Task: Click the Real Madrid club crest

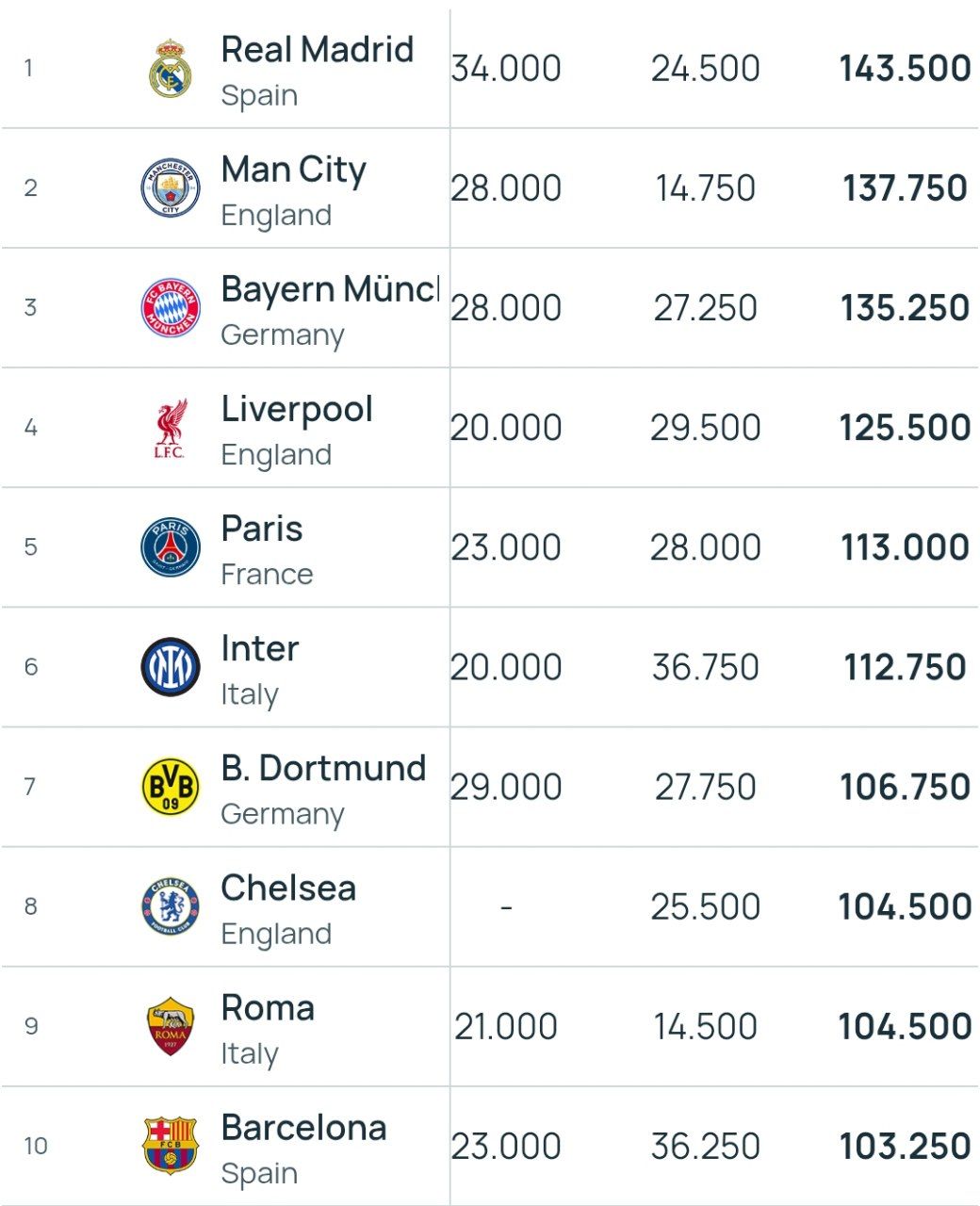Action: coord(171,68)
